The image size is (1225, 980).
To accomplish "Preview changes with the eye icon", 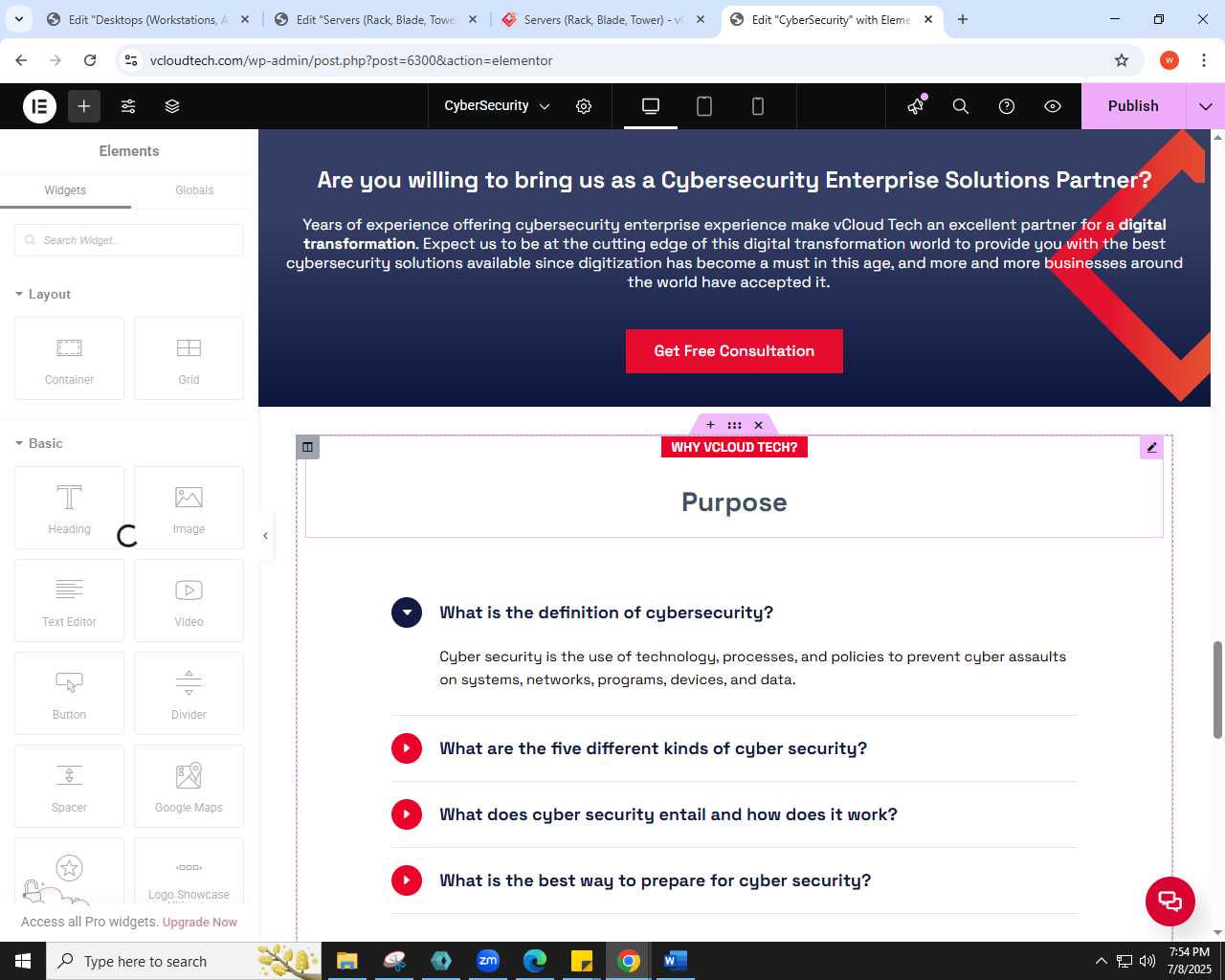I will (x=1053, y=106).
